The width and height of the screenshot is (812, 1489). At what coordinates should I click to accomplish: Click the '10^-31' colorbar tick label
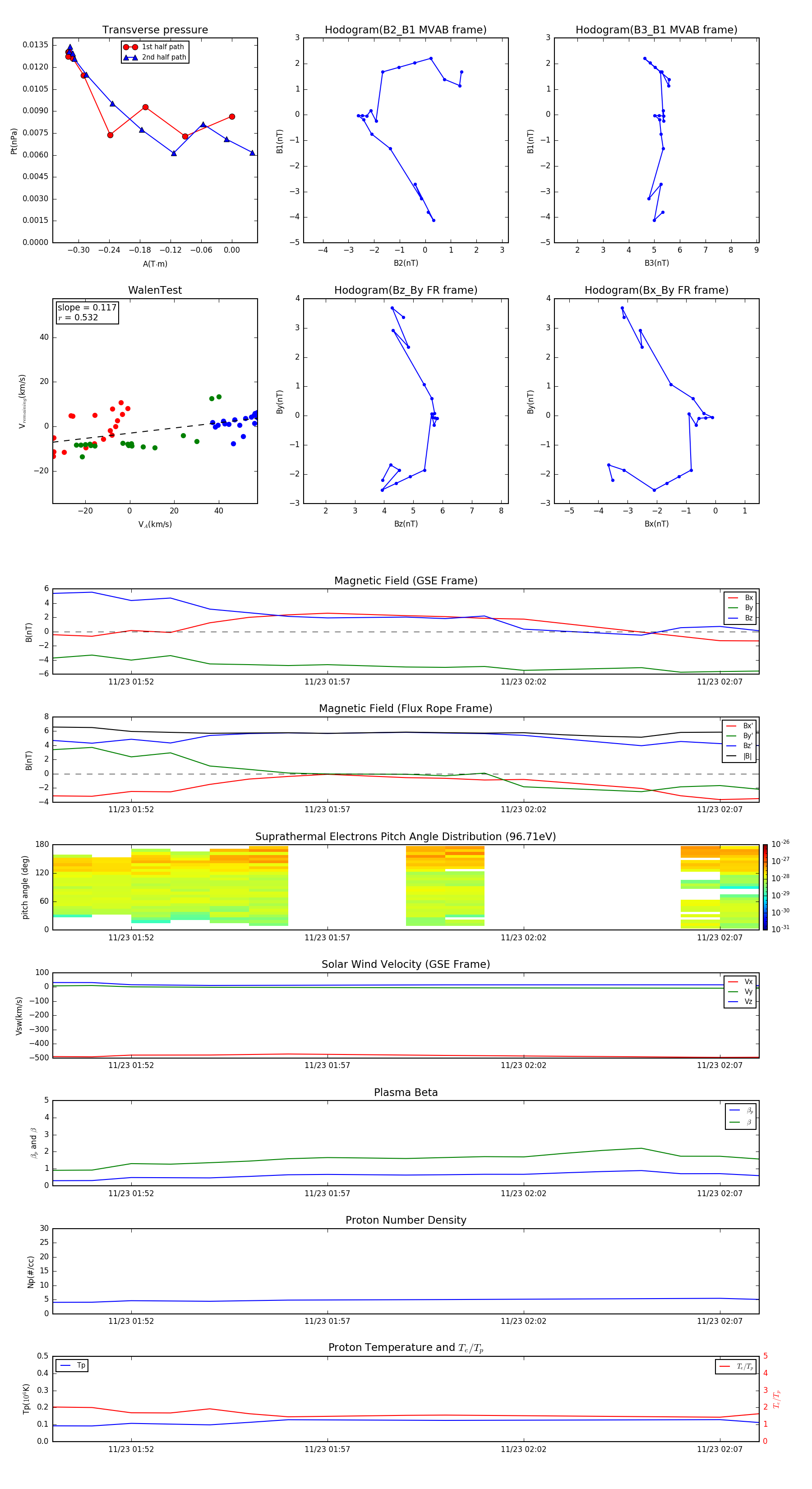pyautogui.click(x=780, y=929)
